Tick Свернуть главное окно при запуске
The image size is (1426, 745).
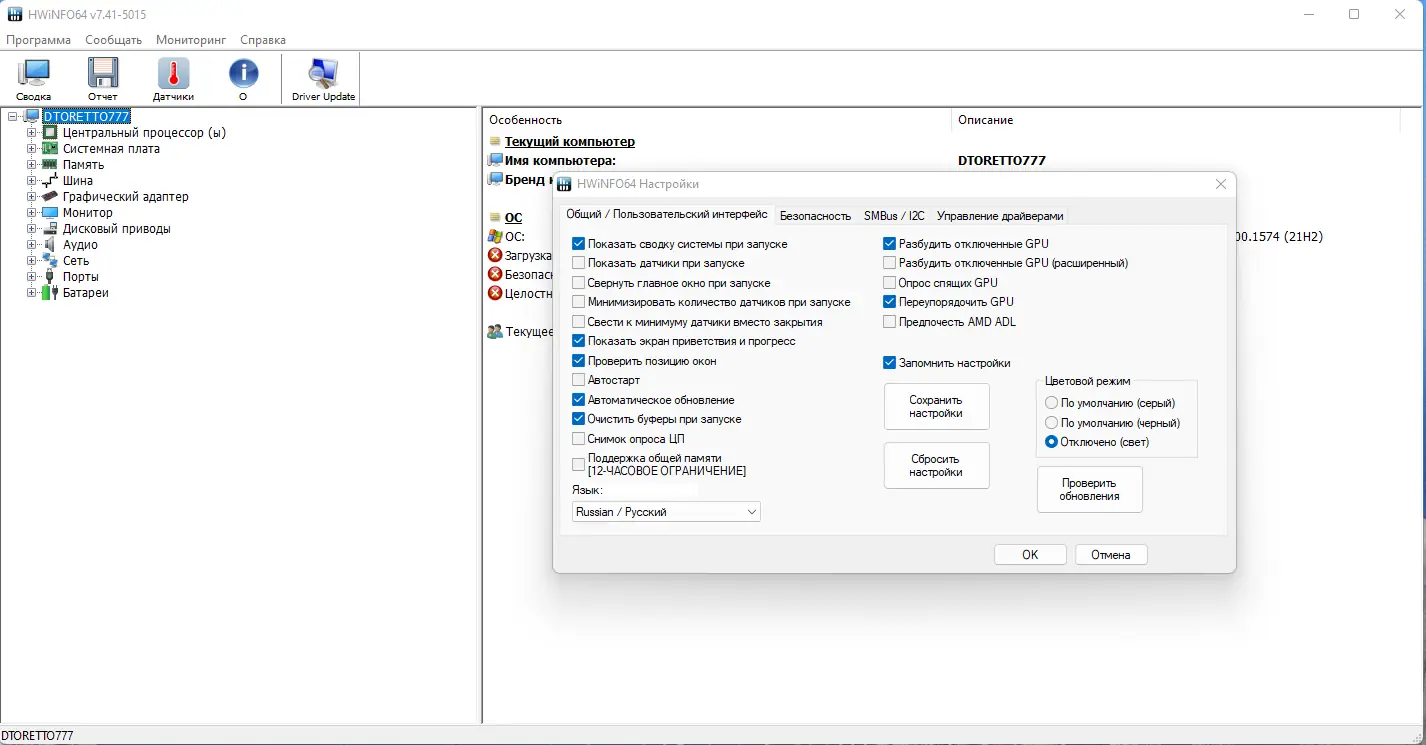[x=579, y=283]
